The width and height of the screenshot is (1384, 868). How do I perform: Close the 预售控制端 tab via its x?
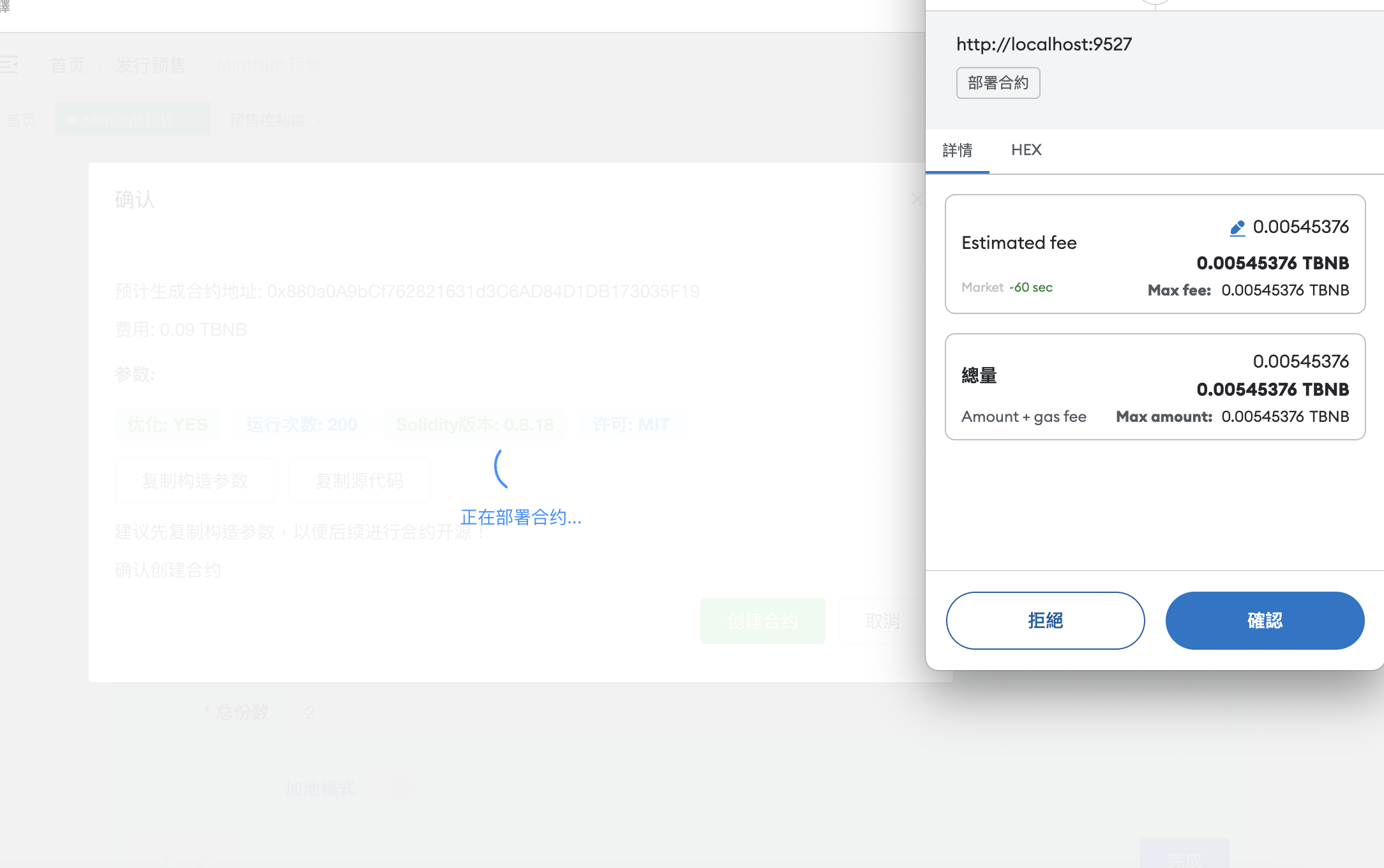coord(320,121)
